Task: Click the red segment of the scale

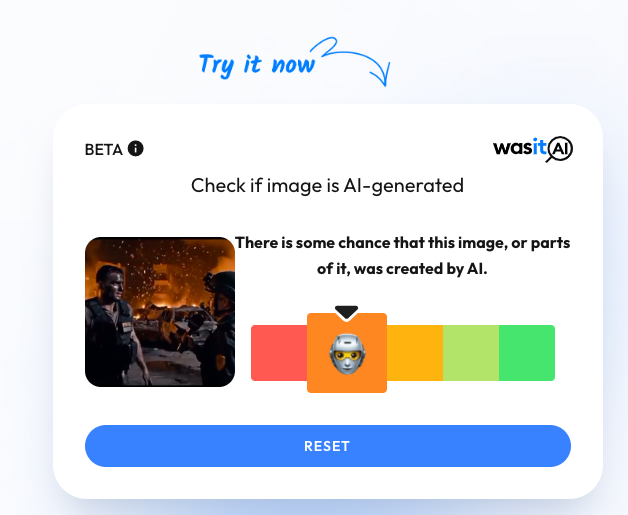Action: coord(279,353)
